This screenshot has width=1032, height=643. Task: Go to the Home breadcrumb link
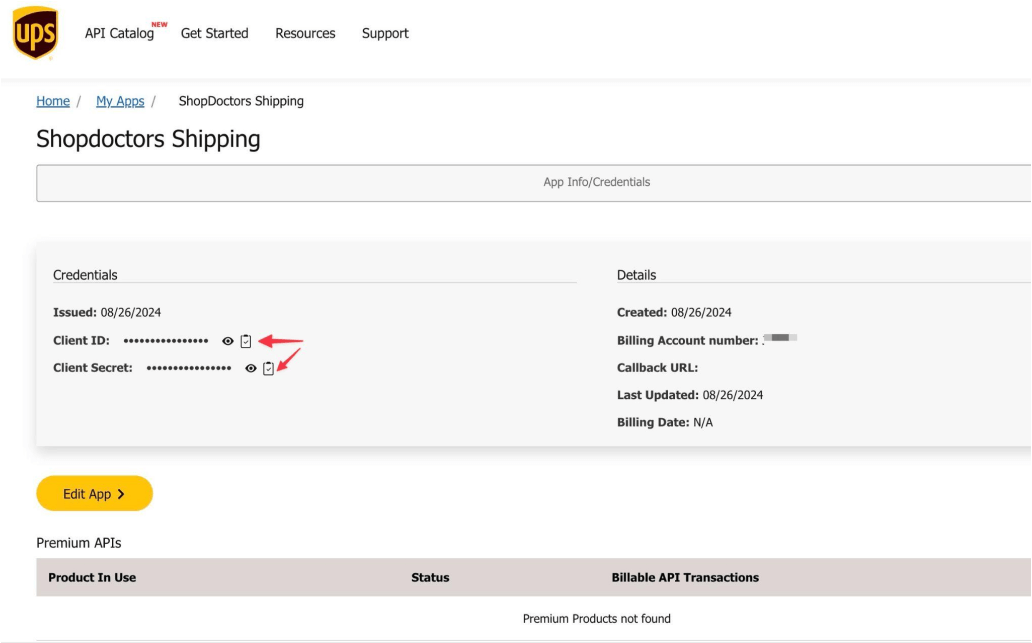click(53, 101)
